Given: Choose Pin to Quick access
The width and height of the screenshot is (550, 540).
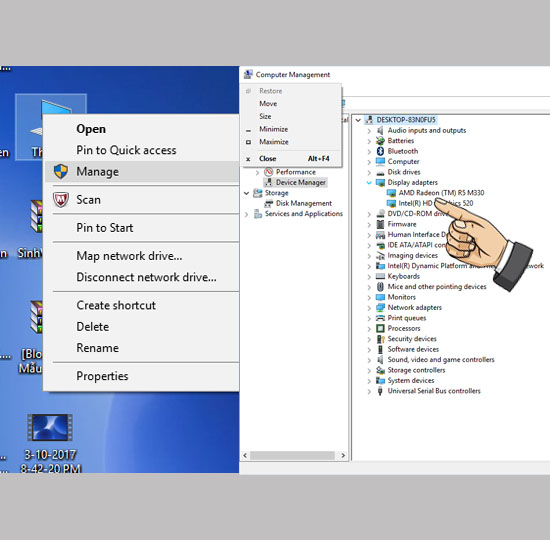Looking at the screenshot, I should [126, 150].
